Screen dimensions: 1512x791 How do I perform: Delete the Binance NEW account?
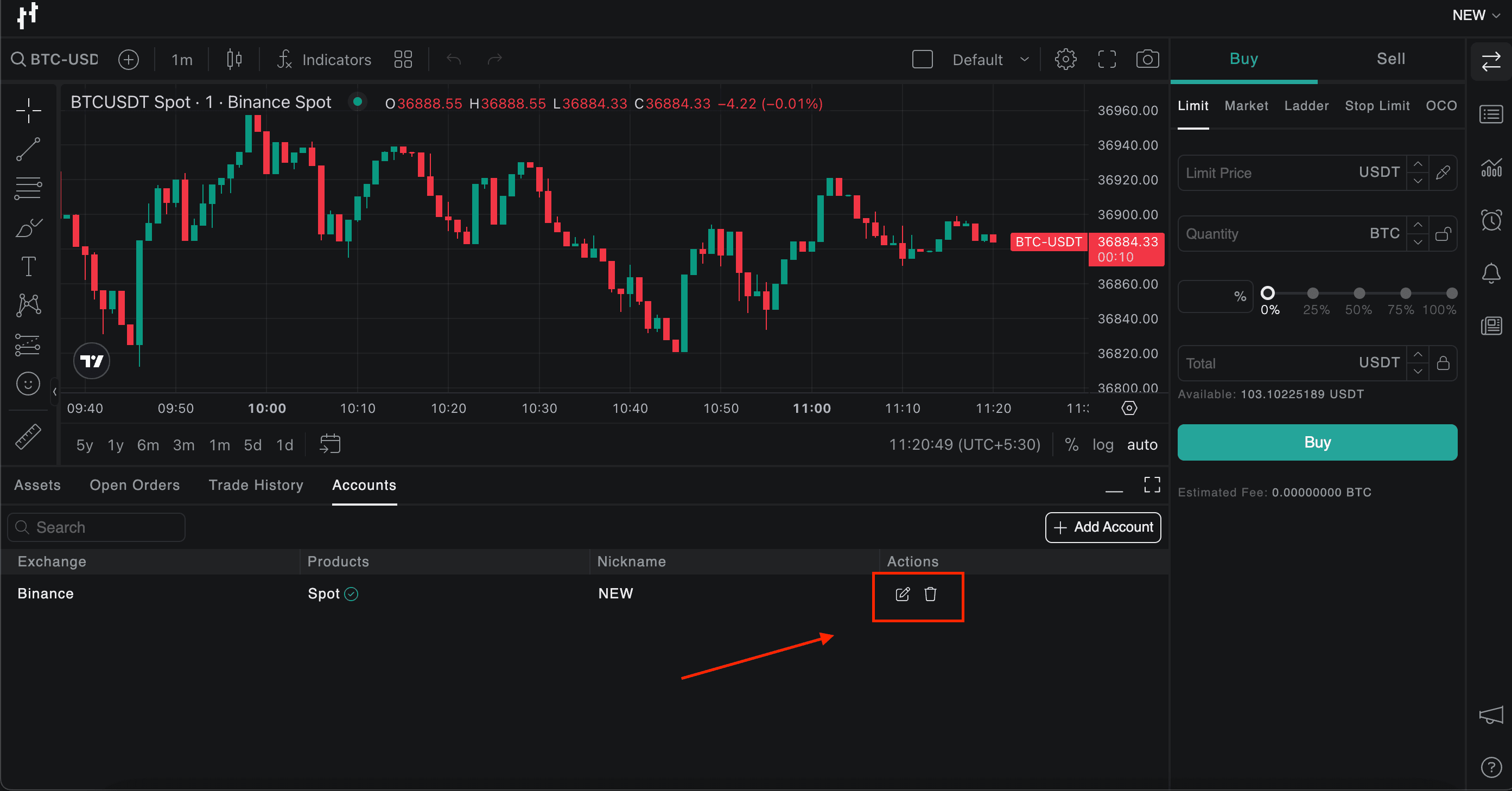coord(930,595)
